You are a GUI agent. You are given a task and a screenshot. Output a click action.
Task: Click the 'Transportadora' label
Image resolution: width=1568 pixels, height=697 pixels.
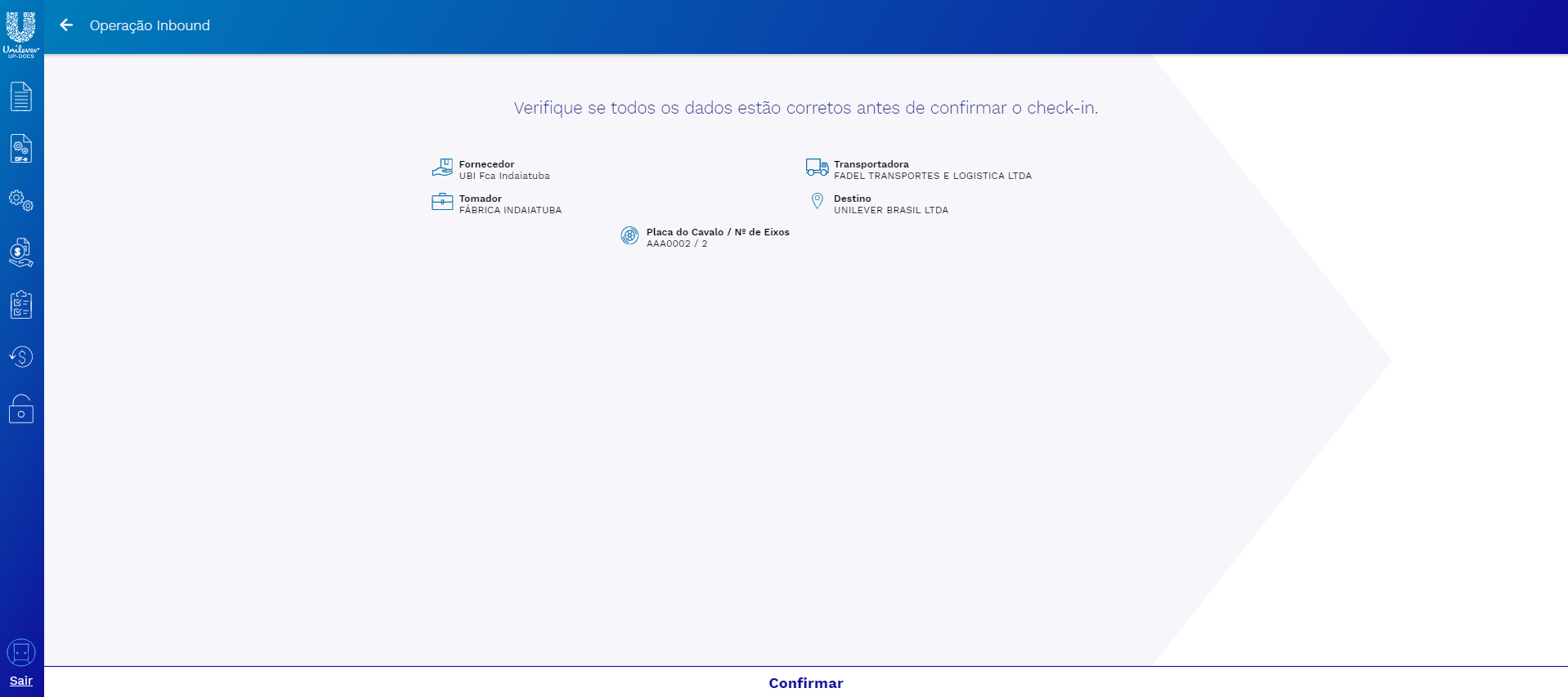tap(871, 164)
